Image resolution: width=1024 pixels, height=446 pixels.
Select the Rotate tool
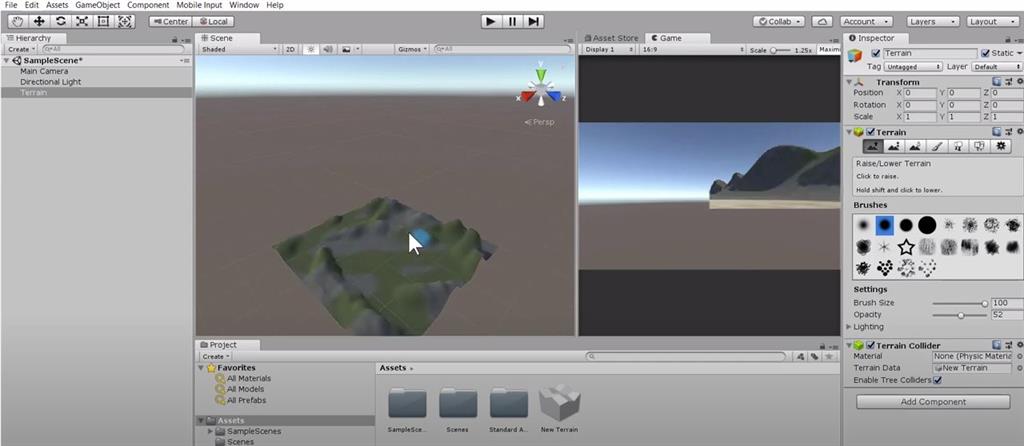(60, 22)
